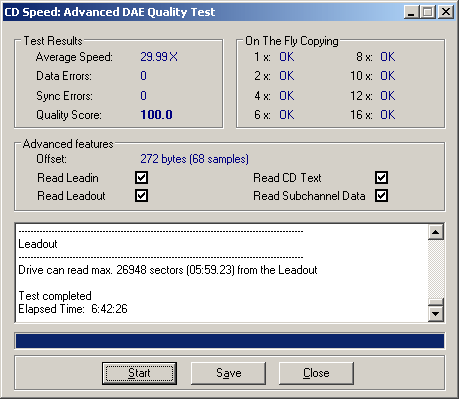Click the Start button

pos(139,373)
